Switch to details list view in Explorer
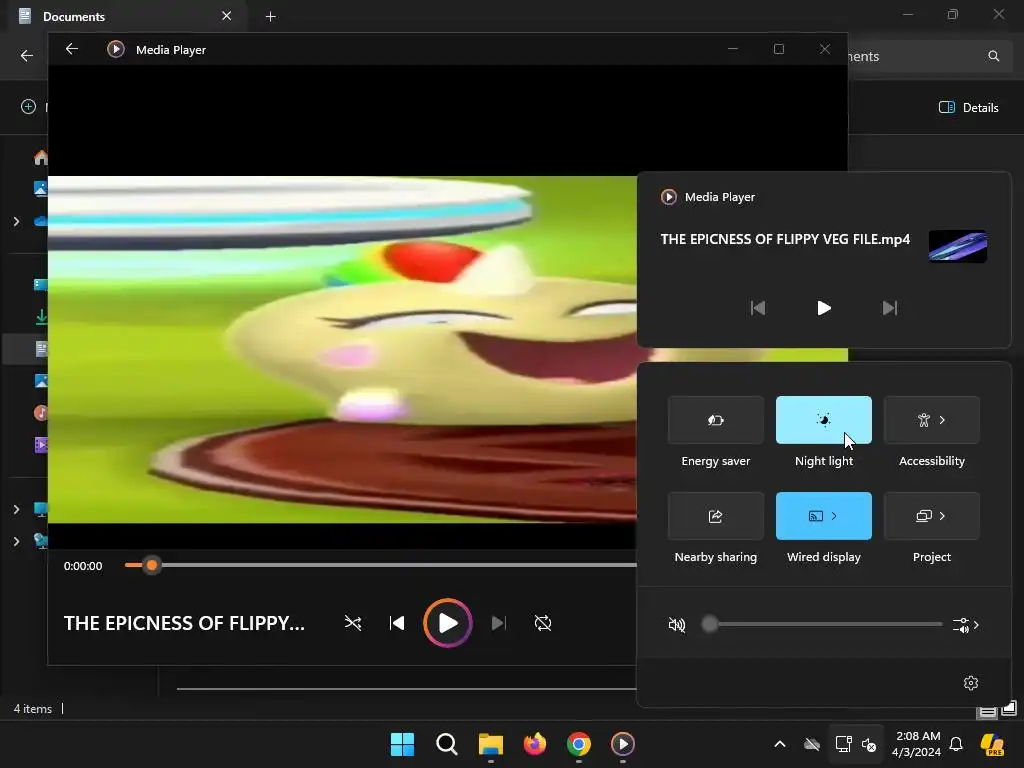 point(987,711)
